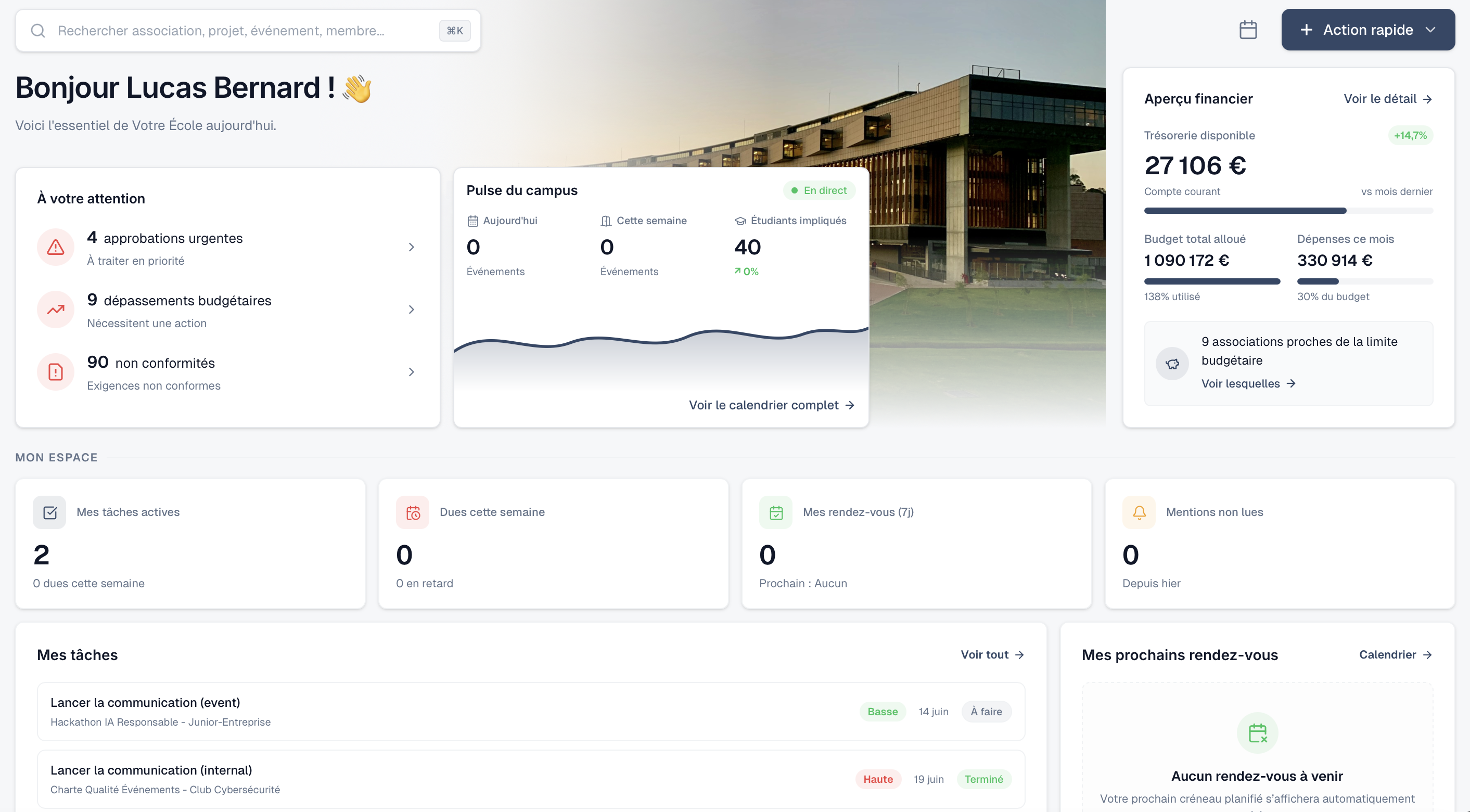Click the 30% du budget label

click(x=1333, y=297)
